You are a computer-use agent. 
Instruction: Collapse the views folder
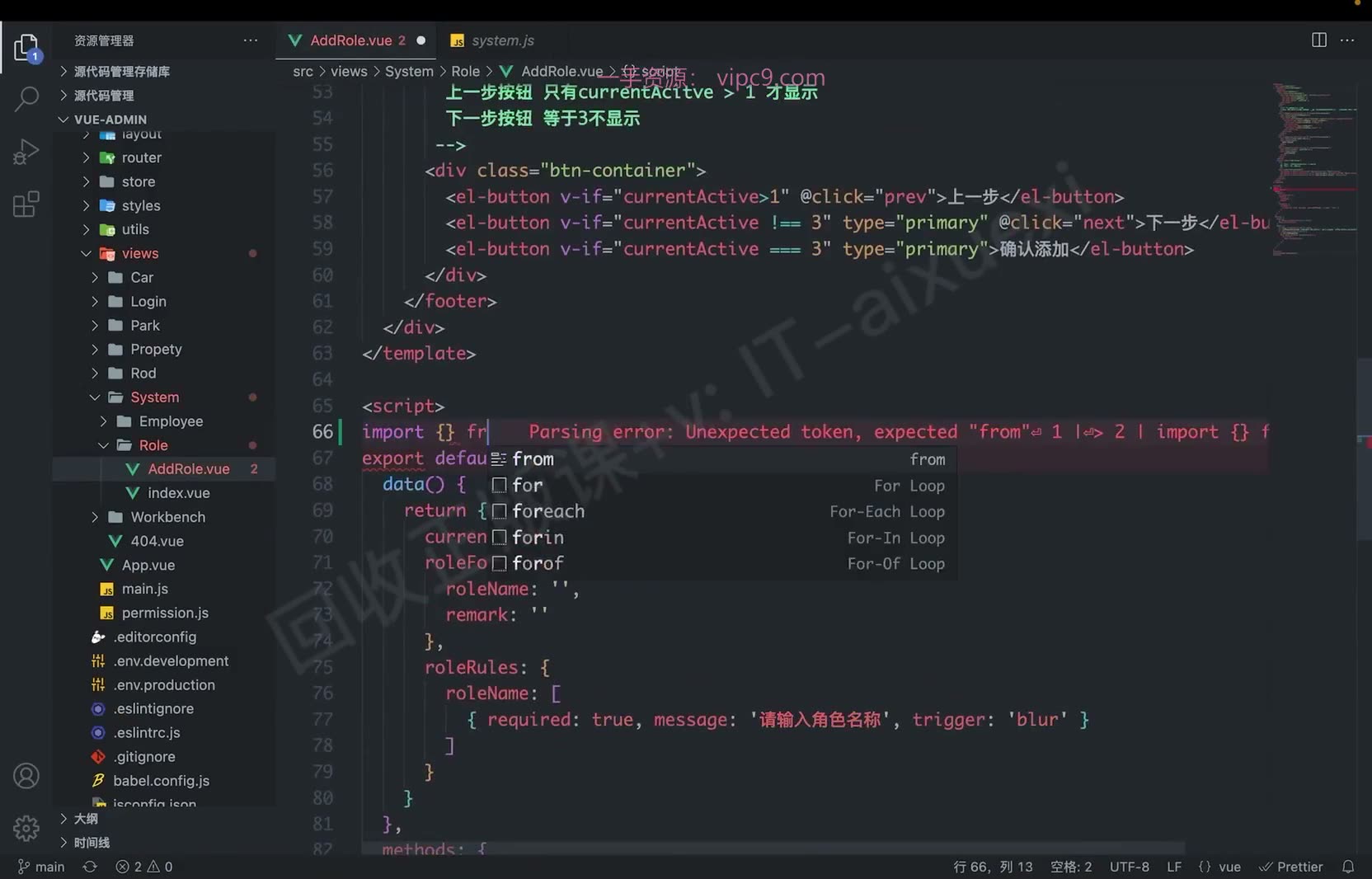[140, 253]
